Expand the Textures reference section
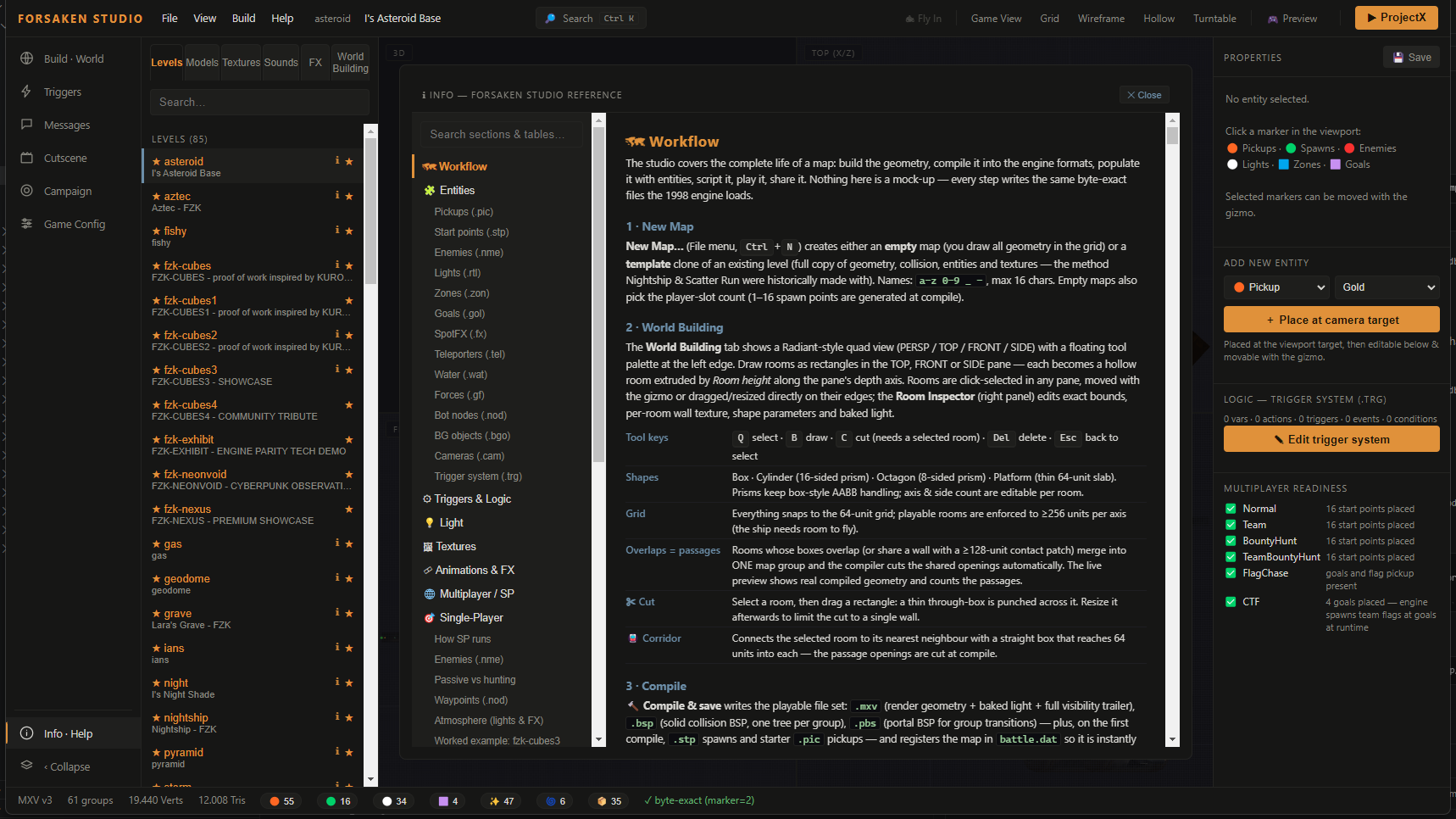Image resolution: width=1456 pixels, height=819 pixels. pos(449,547)
